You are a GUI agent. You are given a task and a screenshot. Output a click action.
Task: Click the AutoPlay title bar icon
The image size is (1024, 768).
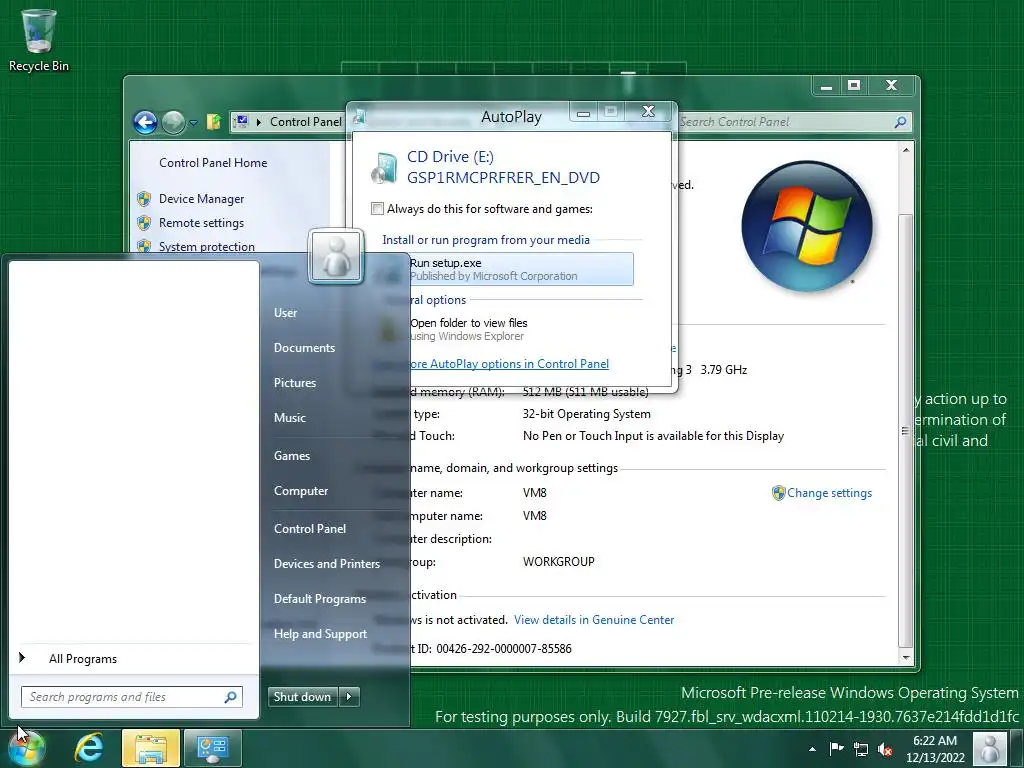(359, 117)
